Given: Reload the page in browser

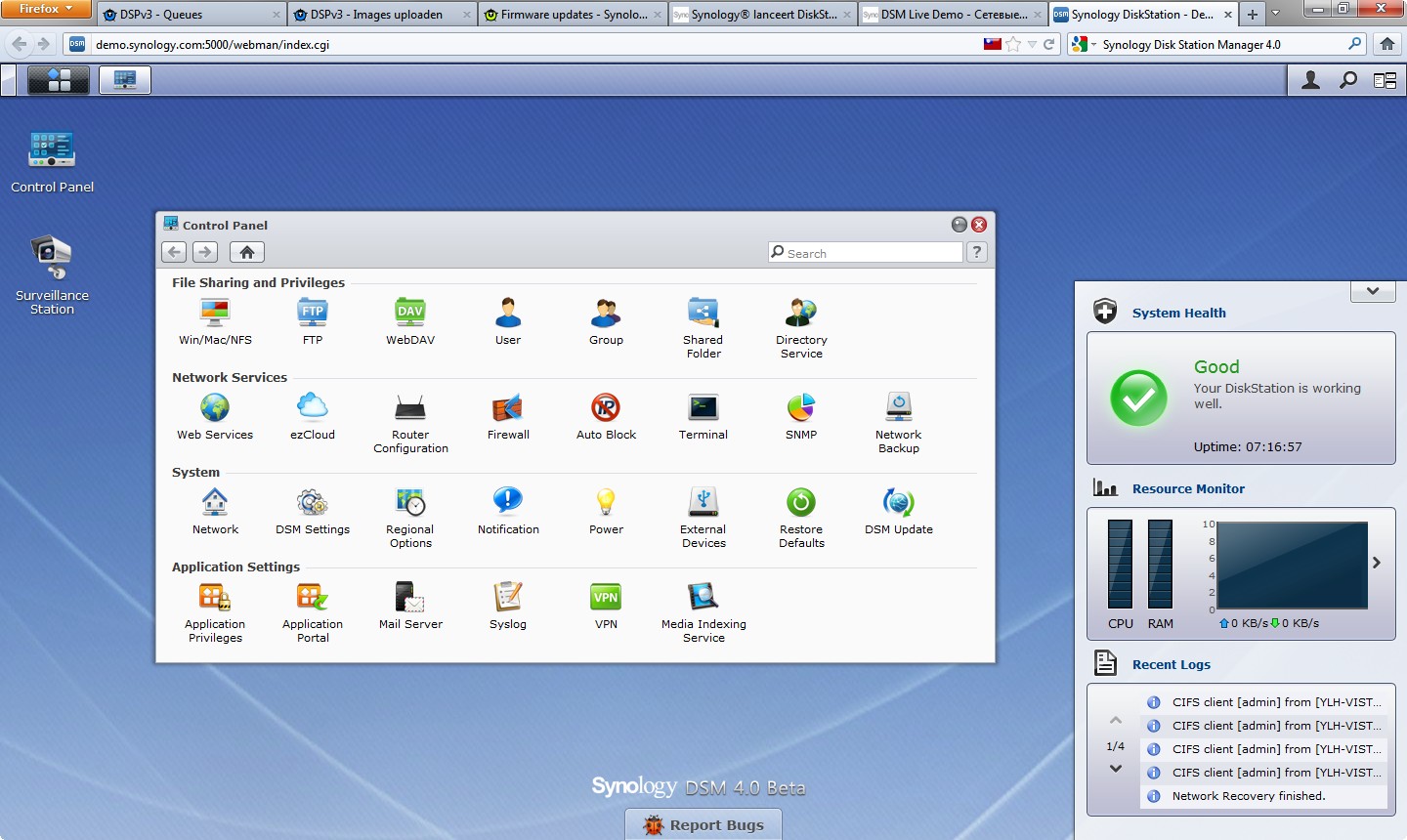Looking at the screenshot, I should point(1049,44).
